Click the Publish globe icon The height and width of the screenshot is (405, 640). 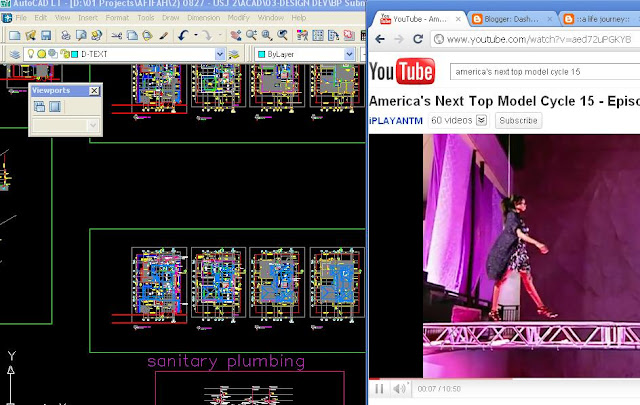pyautogui.click(x=97, y=36)
